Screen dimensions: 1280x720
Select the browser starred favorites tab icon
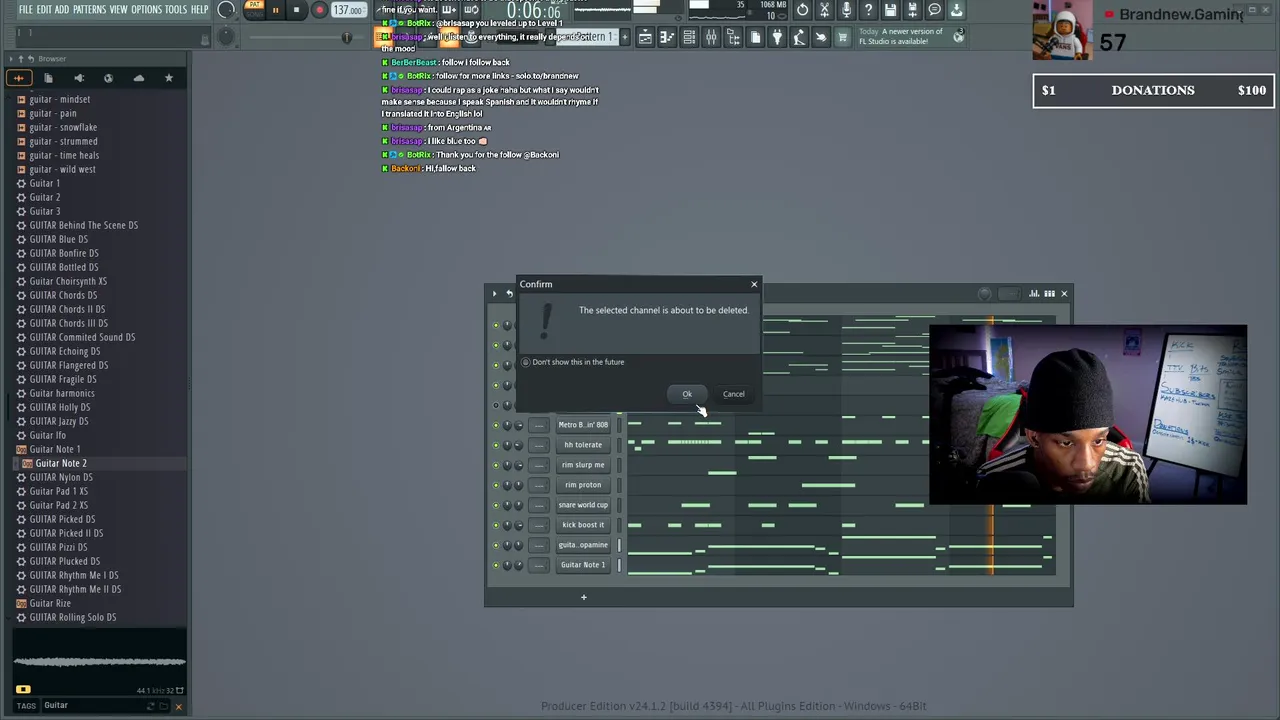click(x=168, y=78)
